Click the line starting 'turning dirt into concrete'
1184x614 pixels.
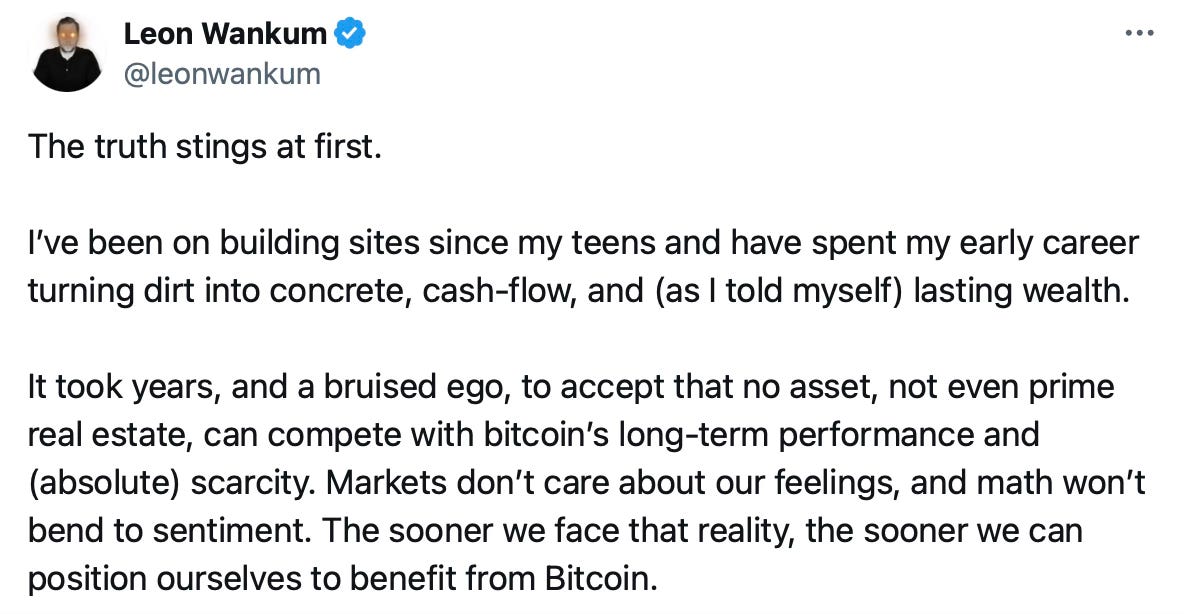pyautogui.click(x=578, y=291)
